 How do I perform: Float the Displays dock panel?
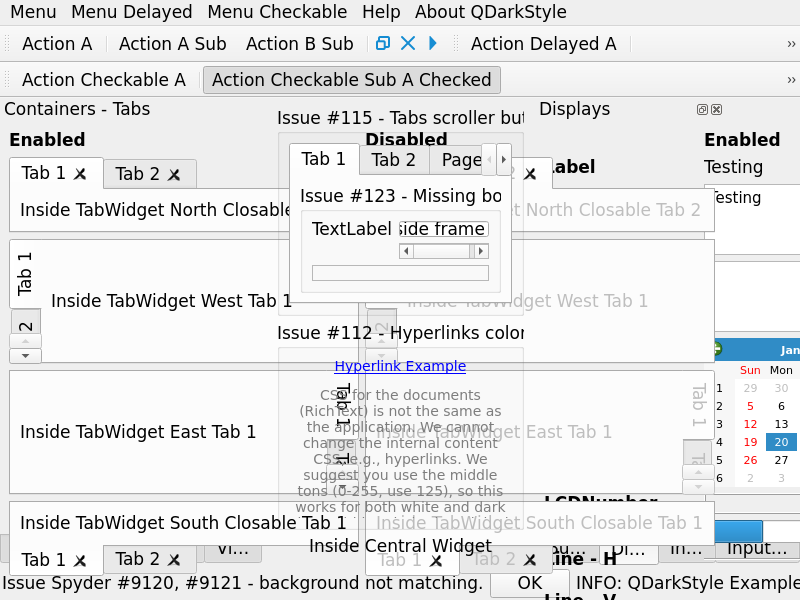pos(703,110)
